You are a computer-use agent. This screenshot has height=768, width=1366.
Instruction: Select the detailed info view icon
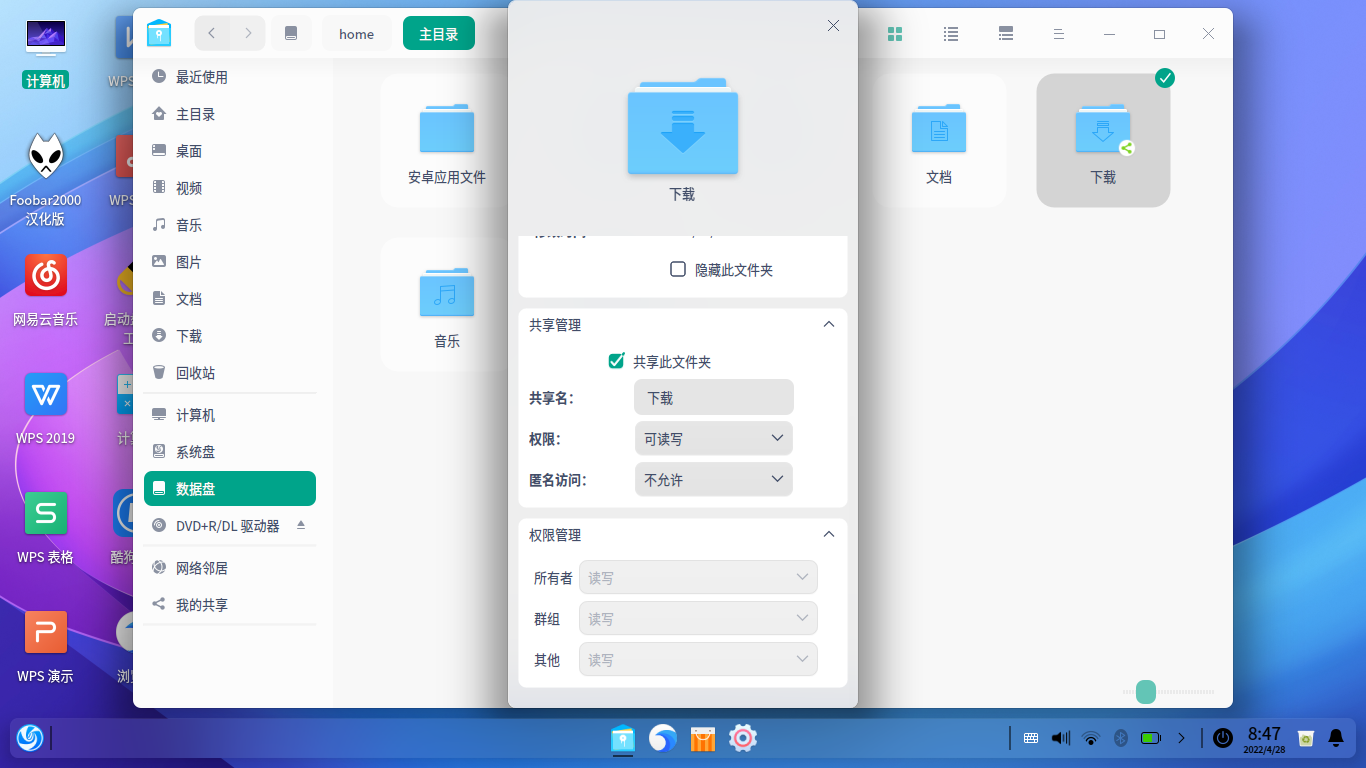(x=1005, y=33)
